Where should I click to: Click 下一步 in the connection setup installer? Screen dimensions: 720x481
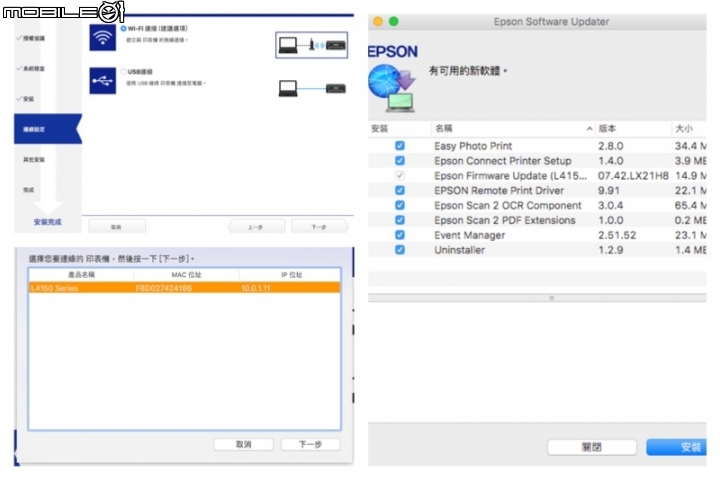[x=319, y=227]
